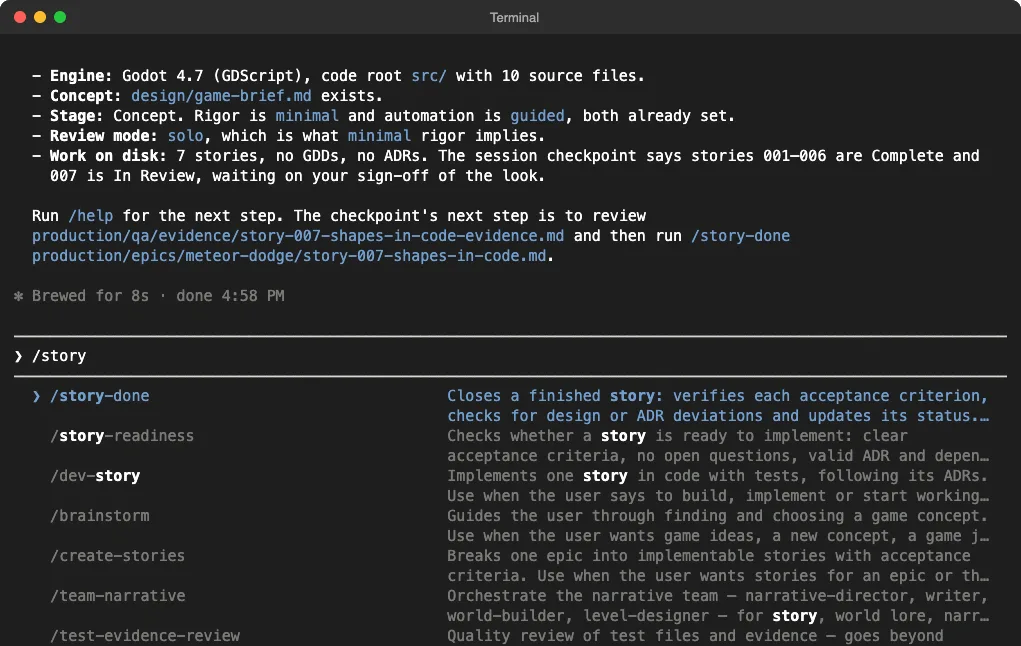1021x646 pixels.
Task: Click the /story-done link in the response
Action: (x=740, y=236)
